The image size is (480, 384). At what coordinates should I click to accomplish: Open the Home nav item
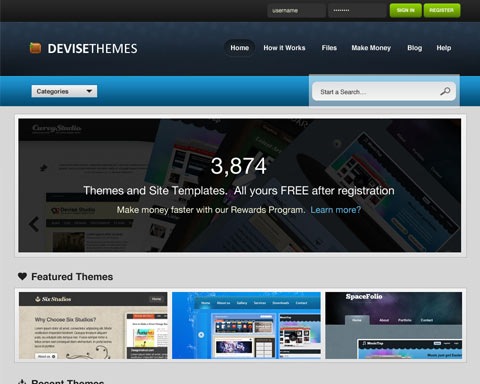(240, 48)
